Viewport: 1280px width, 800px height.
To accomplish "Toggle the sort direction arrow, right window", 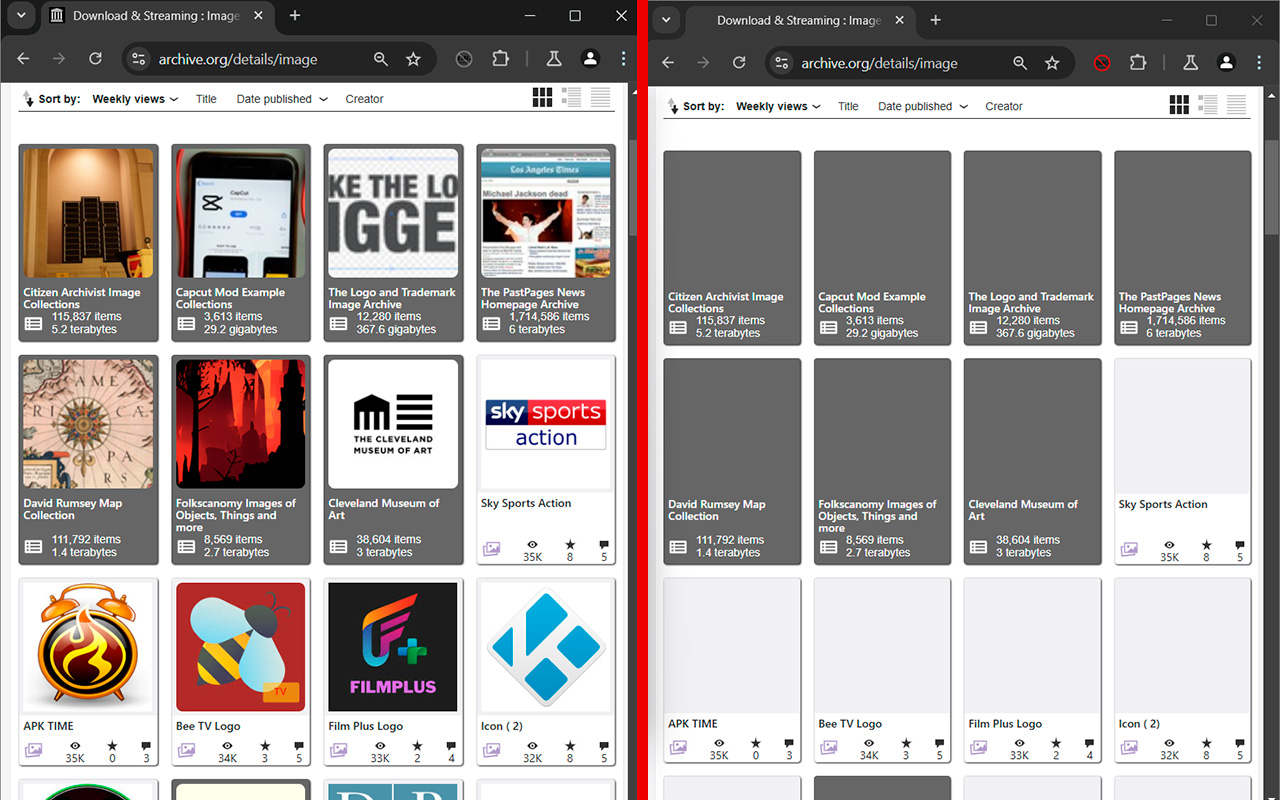I will coord(671,106).
